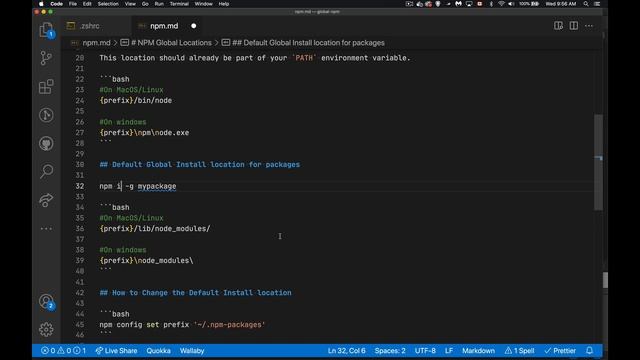Open the Code application menu
The height and width of the screenshot is (360, 640).
point(56,4)
